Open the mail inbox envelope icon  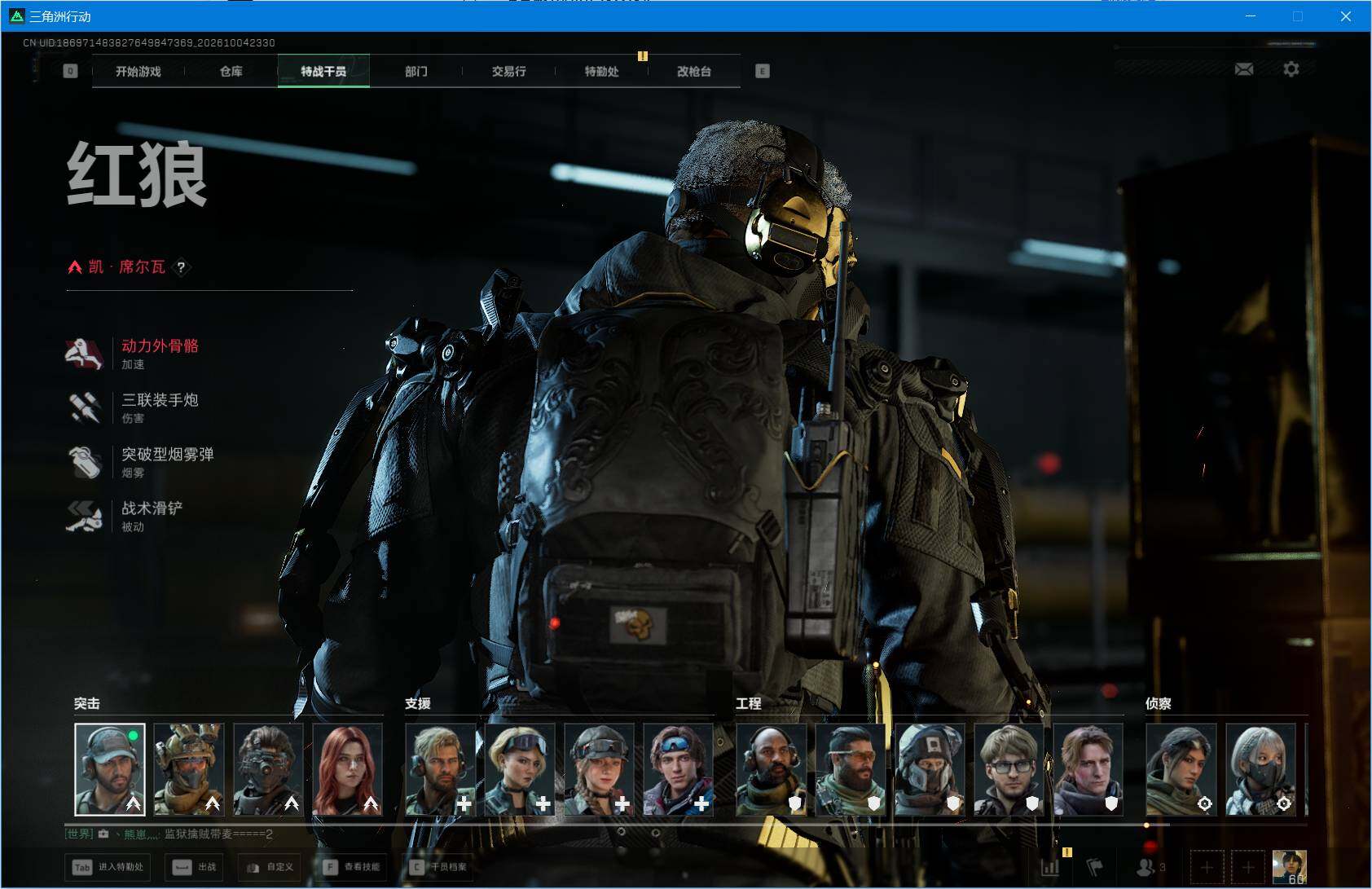(x=1244, y=69)
